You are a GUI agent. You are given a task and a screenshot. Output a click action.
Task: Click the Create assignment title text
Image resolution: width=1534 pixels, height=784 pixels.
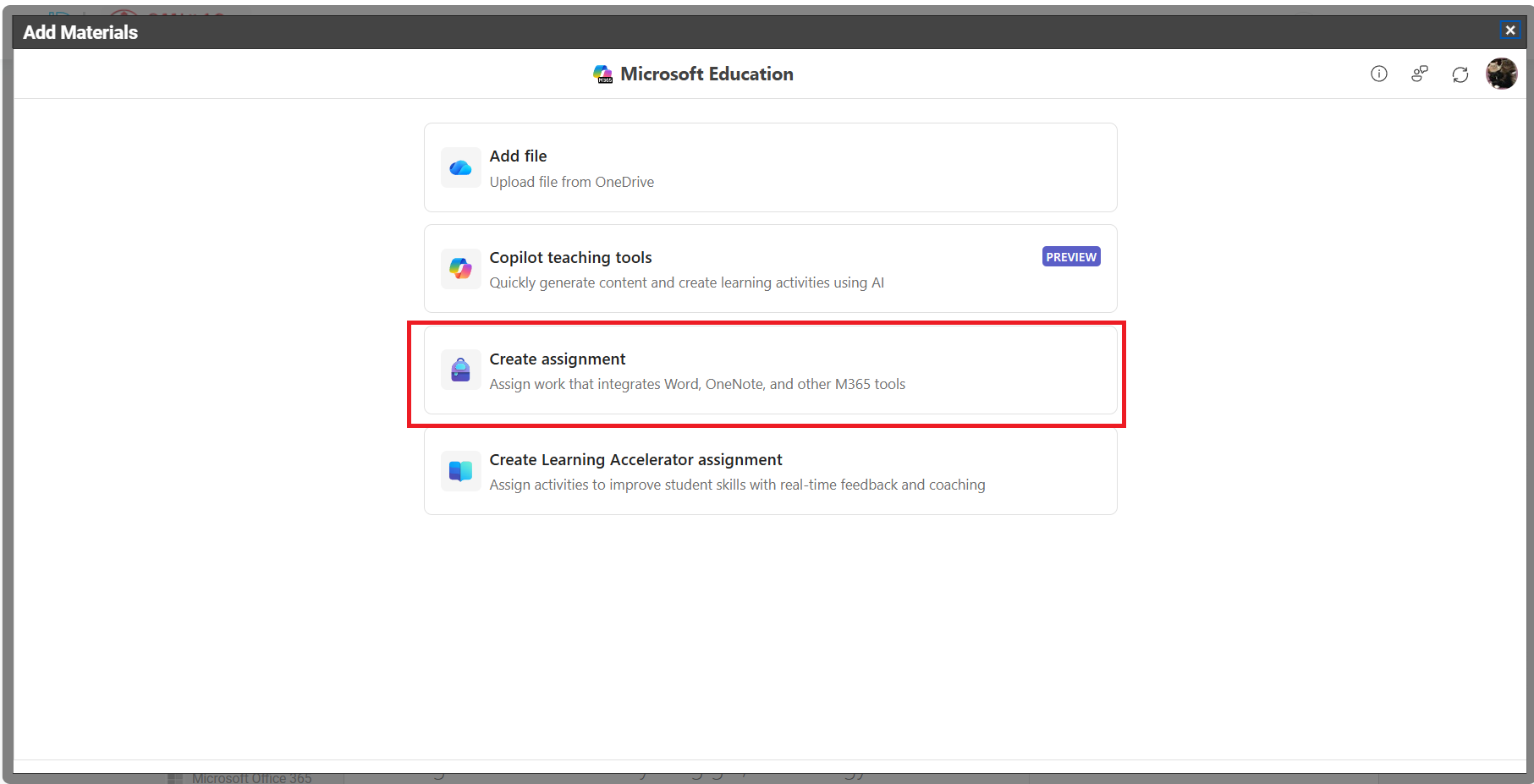[558, 359]
